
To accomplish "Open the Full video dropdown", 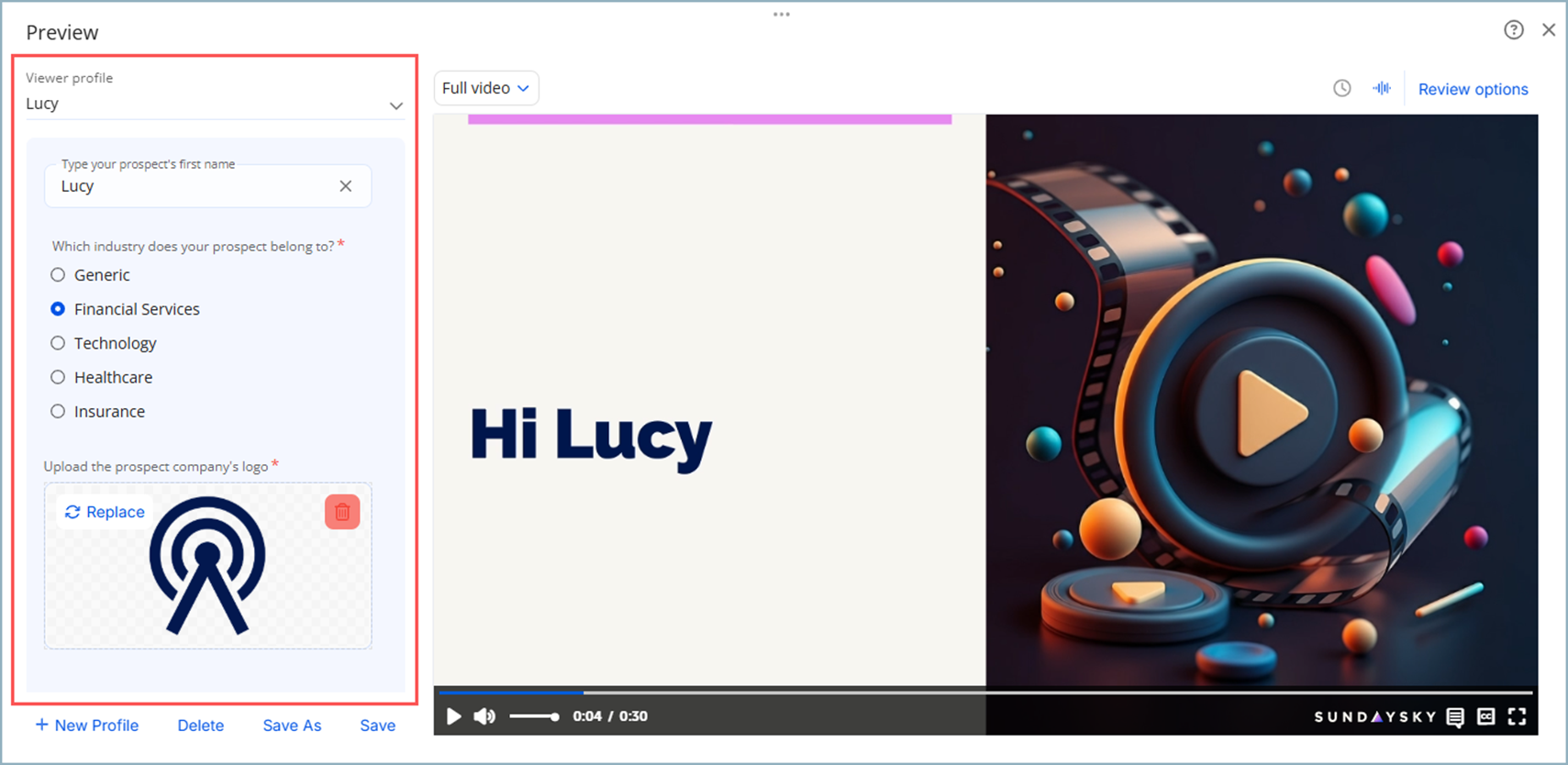I will [x=486, y=88].
